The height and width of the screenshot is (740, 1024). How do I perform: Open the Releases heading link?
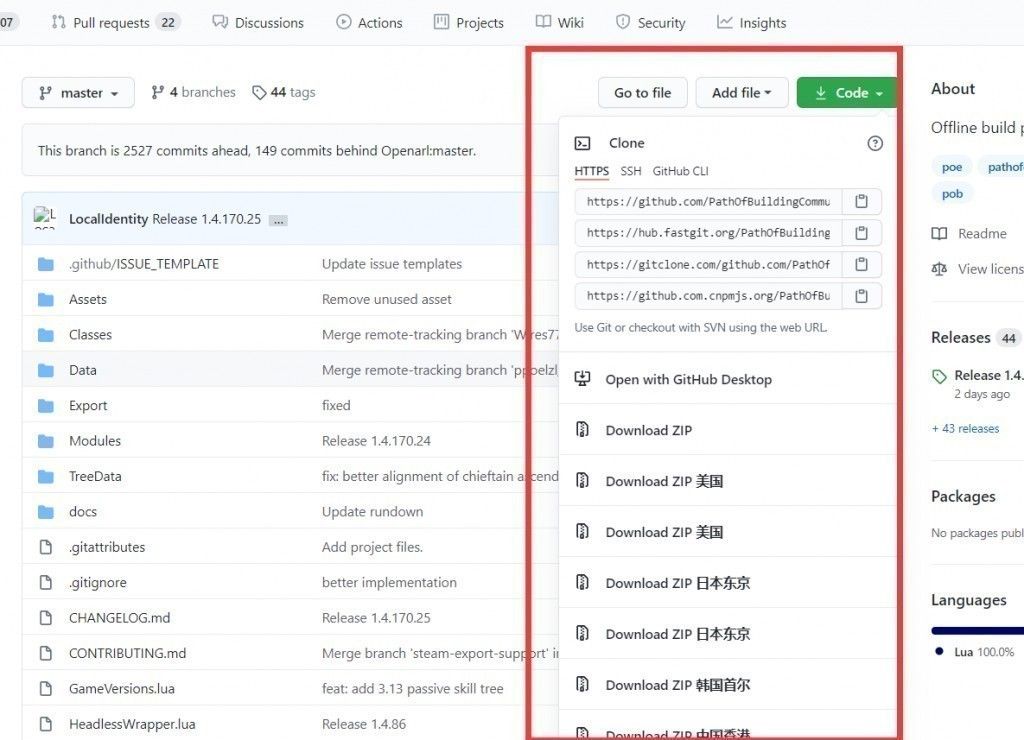[x=961, y=338]
